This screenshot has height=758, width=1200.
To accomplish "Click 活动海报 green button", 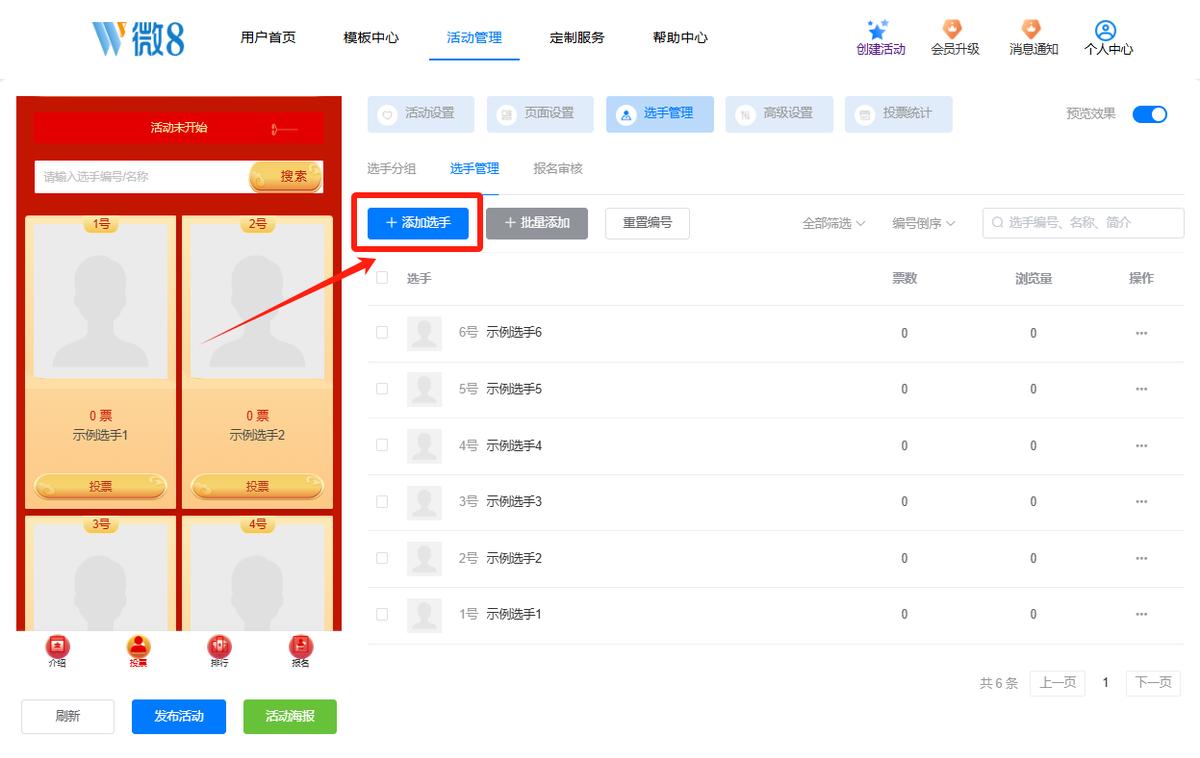I will click(x=290, y=717).
